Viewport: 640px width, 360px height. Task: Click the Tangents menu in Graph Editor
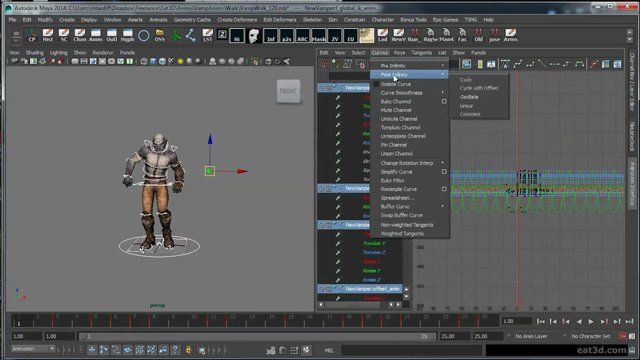pos(422,53)
